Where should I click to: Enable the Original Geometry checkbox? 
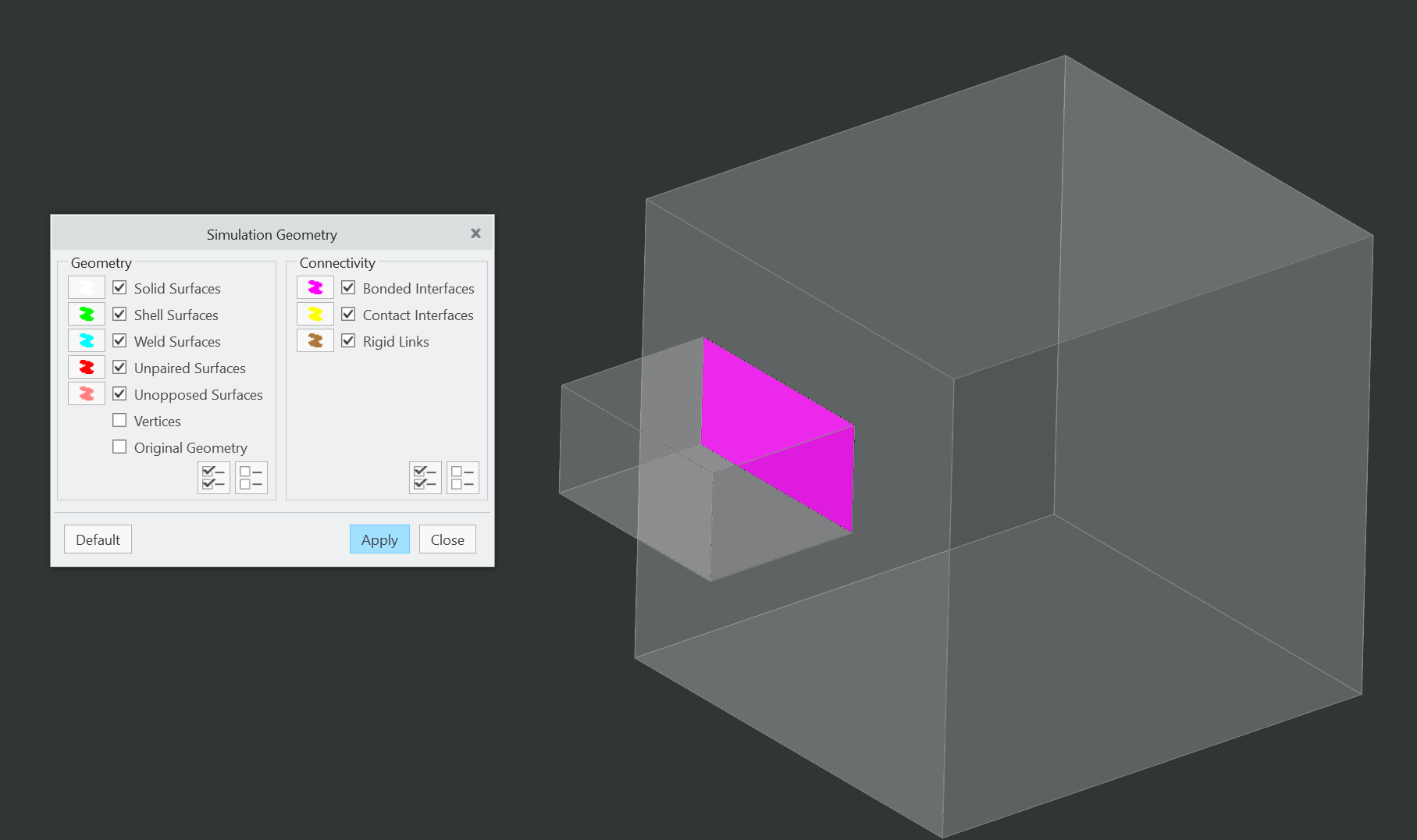coord(119,447)
